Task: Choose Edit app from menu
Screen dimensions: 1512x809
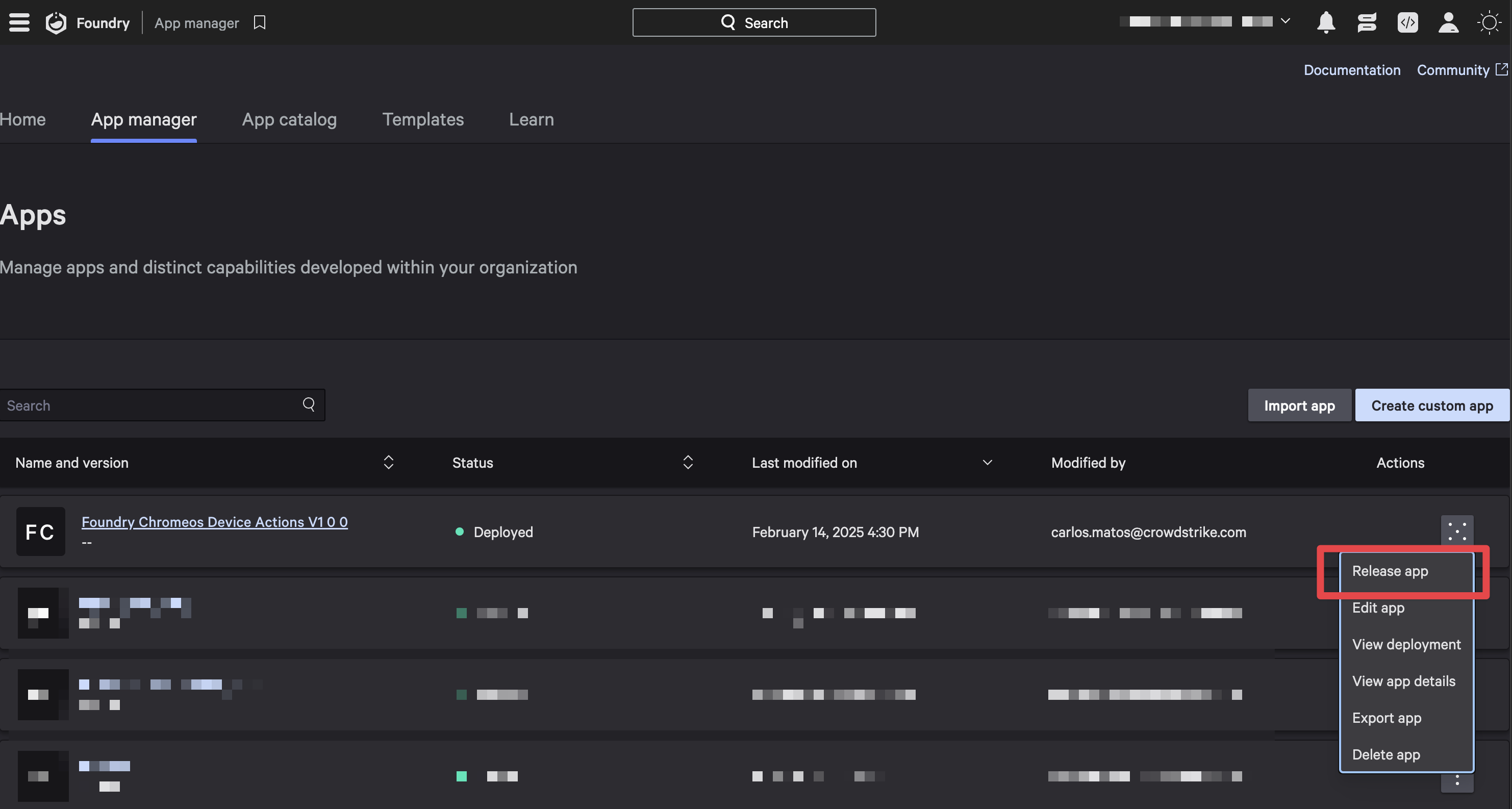Action: [x=1406, y=608]
